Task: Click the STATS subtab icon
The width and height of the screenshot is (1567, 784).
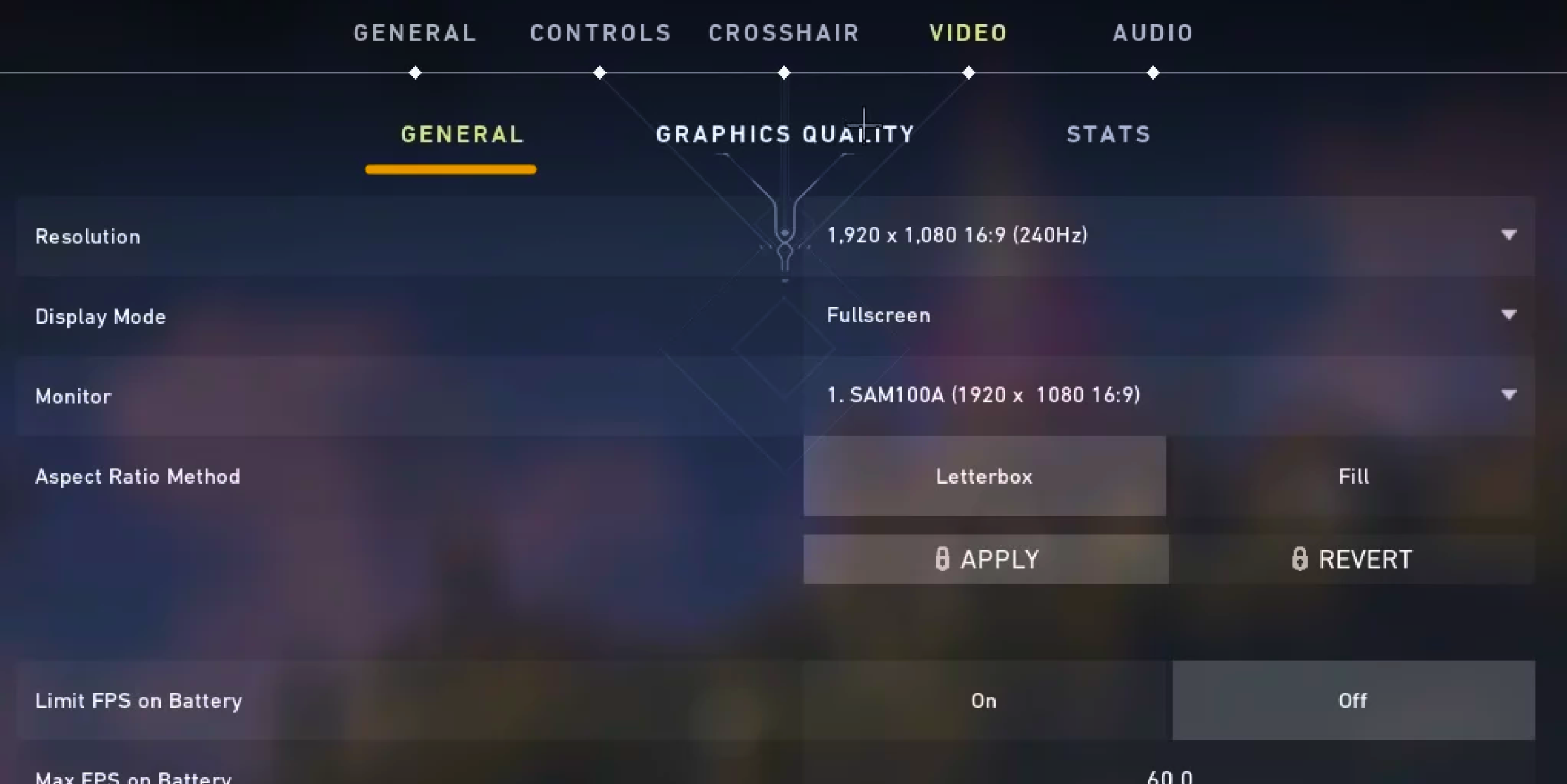Action: [1109, 134]
